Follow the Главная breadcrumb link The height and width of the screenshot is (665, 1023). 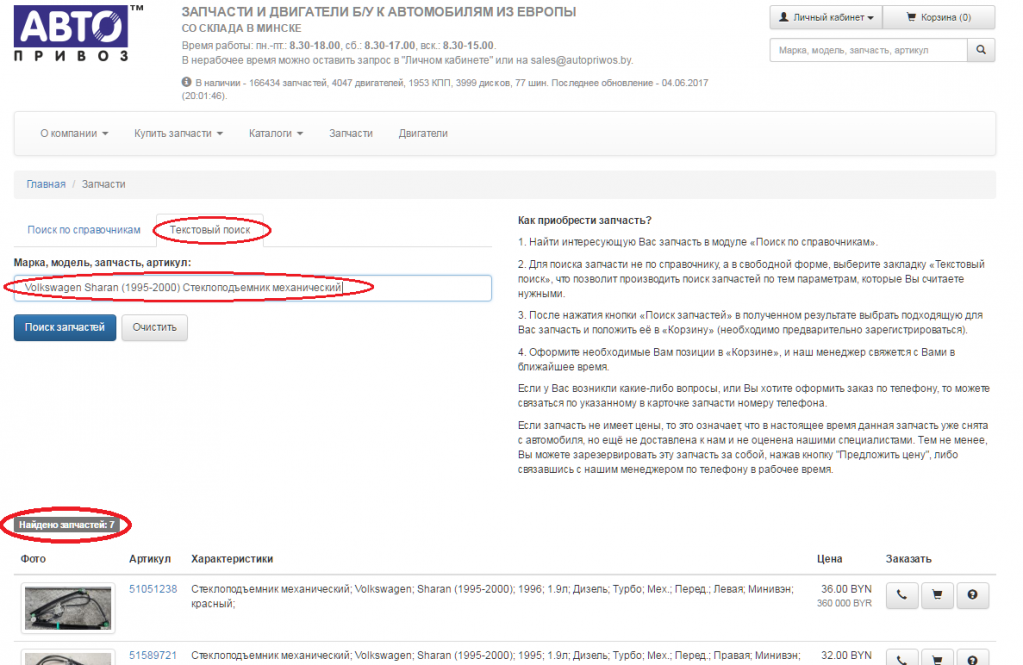coord(46,184)
